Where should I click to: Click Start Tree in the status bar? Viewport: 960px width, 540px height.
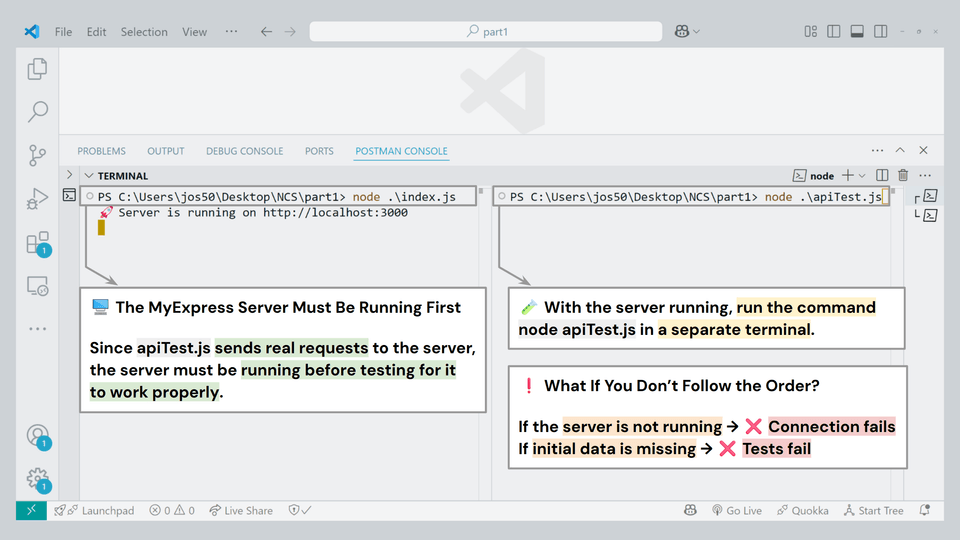874,511
